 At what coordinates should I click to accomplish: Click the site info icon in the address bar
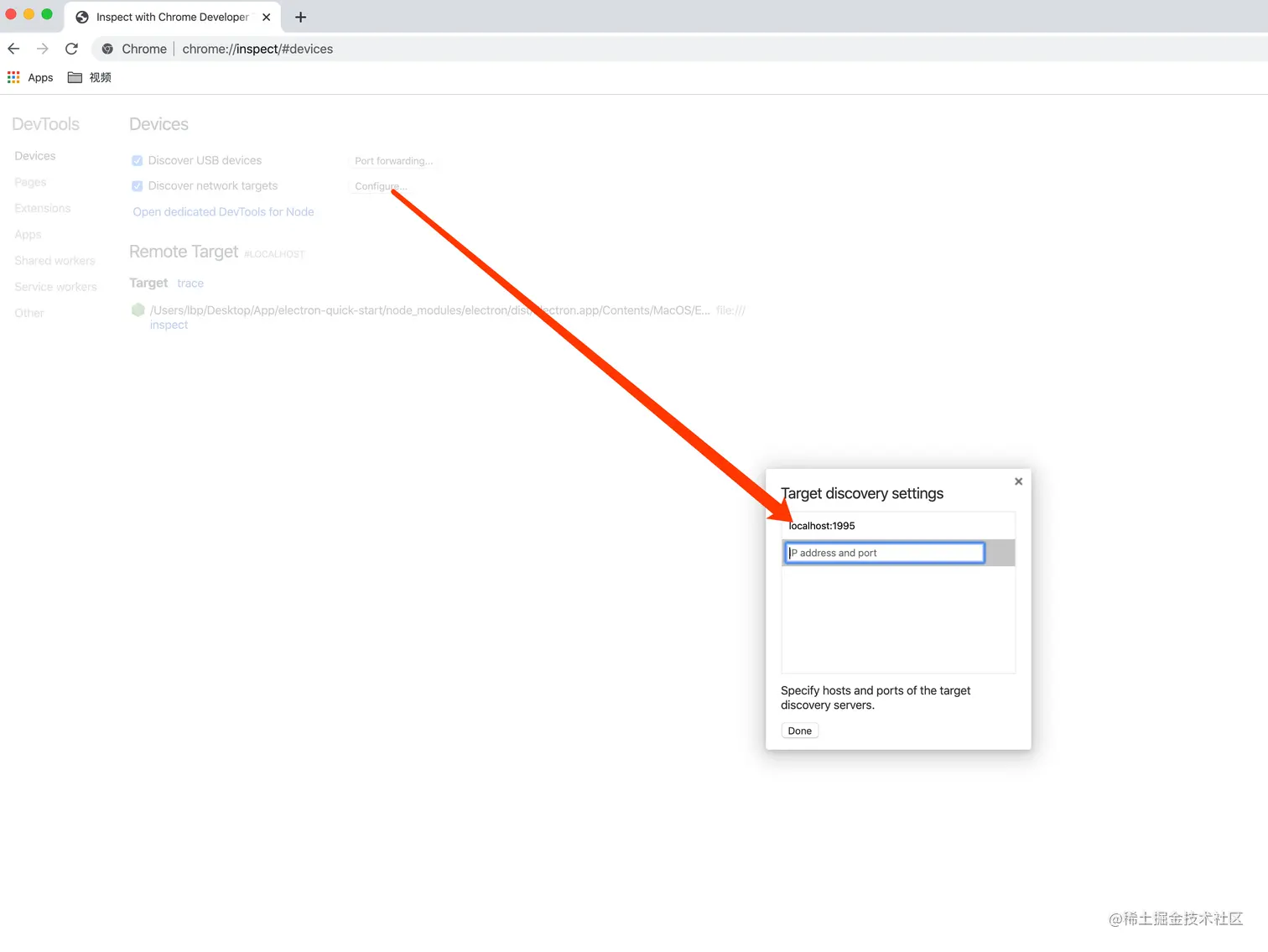click(107, 49)
